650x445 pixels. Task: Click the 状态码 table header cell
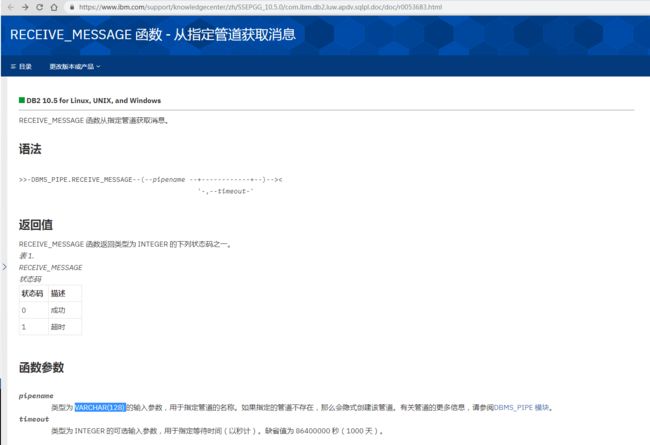tap(34, 294)
